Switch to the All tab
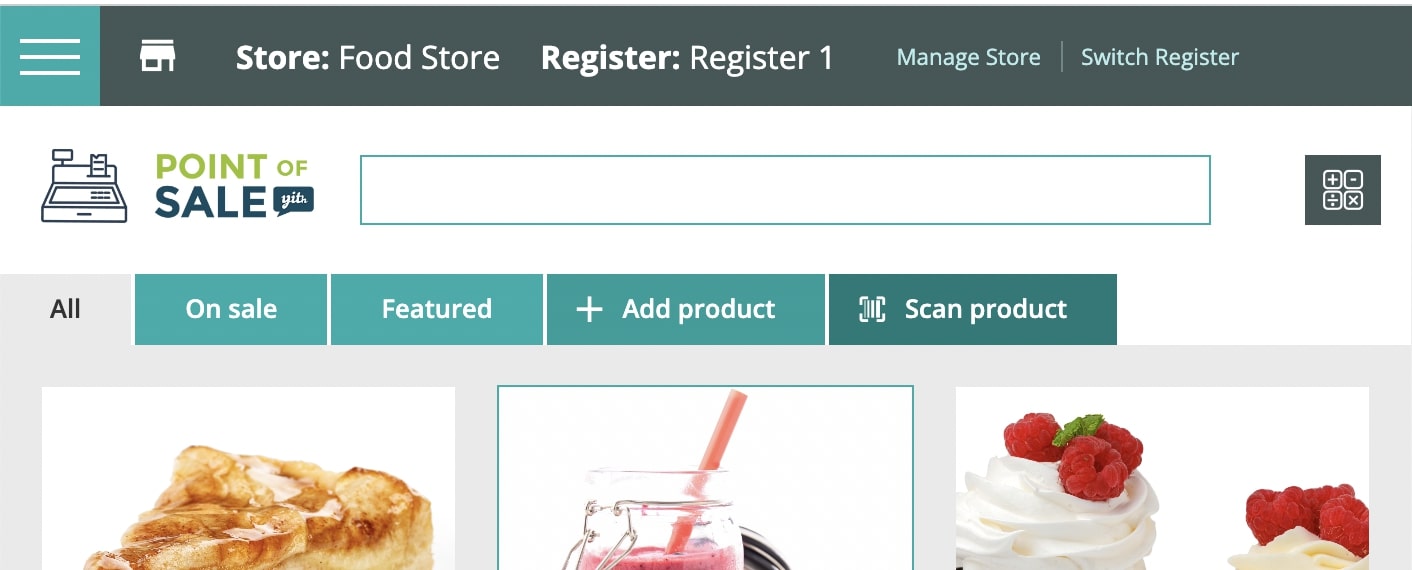Viewport: 1412px width, 570px height. click(65, 309)
